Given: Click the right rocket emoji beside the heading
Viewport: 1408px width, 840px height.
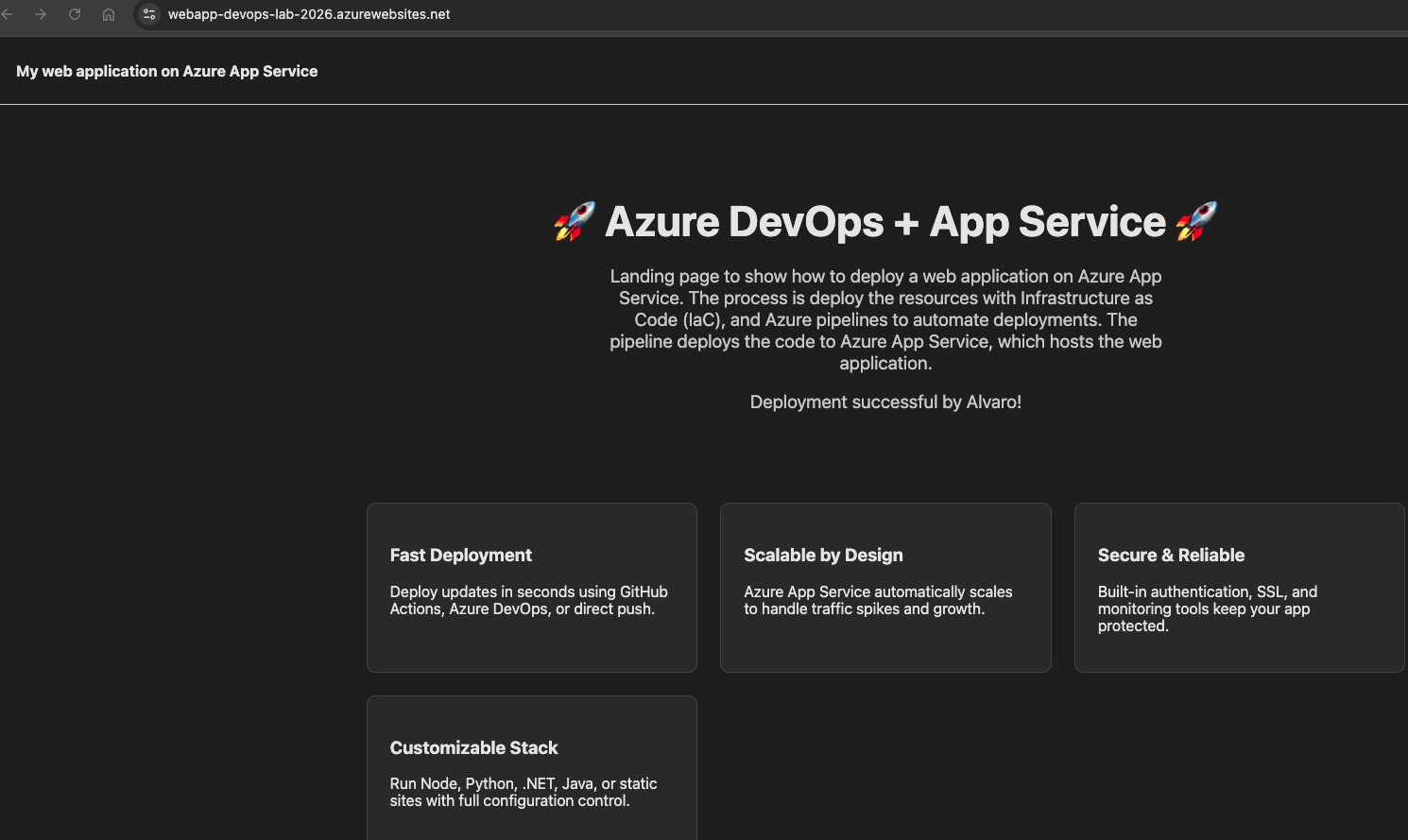Looking at the screenshot, I should [1195, 221].
